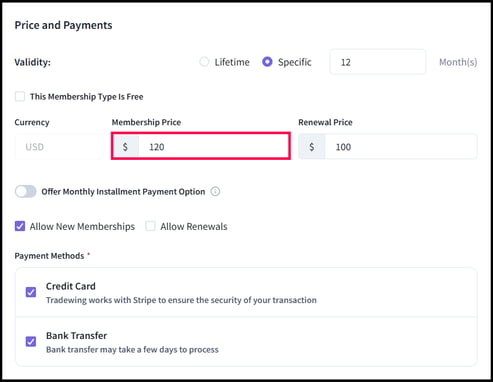Image resolution: width=493 pixels, height=382 pixels.
Task: Click the Lifetime label text
Action: point(232,62)
